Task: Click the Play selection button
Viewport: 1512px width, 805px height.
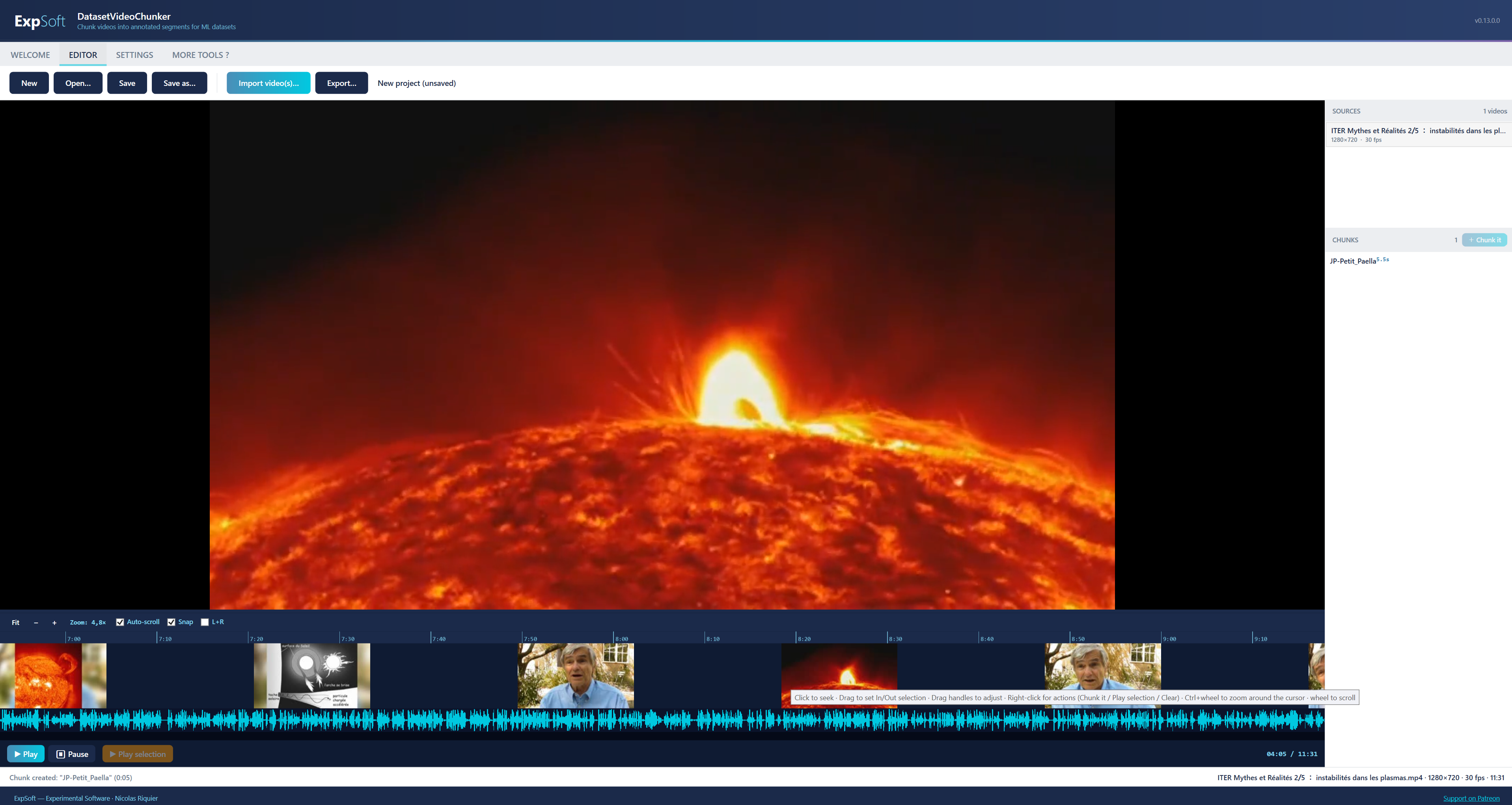Action: [138, 754]
